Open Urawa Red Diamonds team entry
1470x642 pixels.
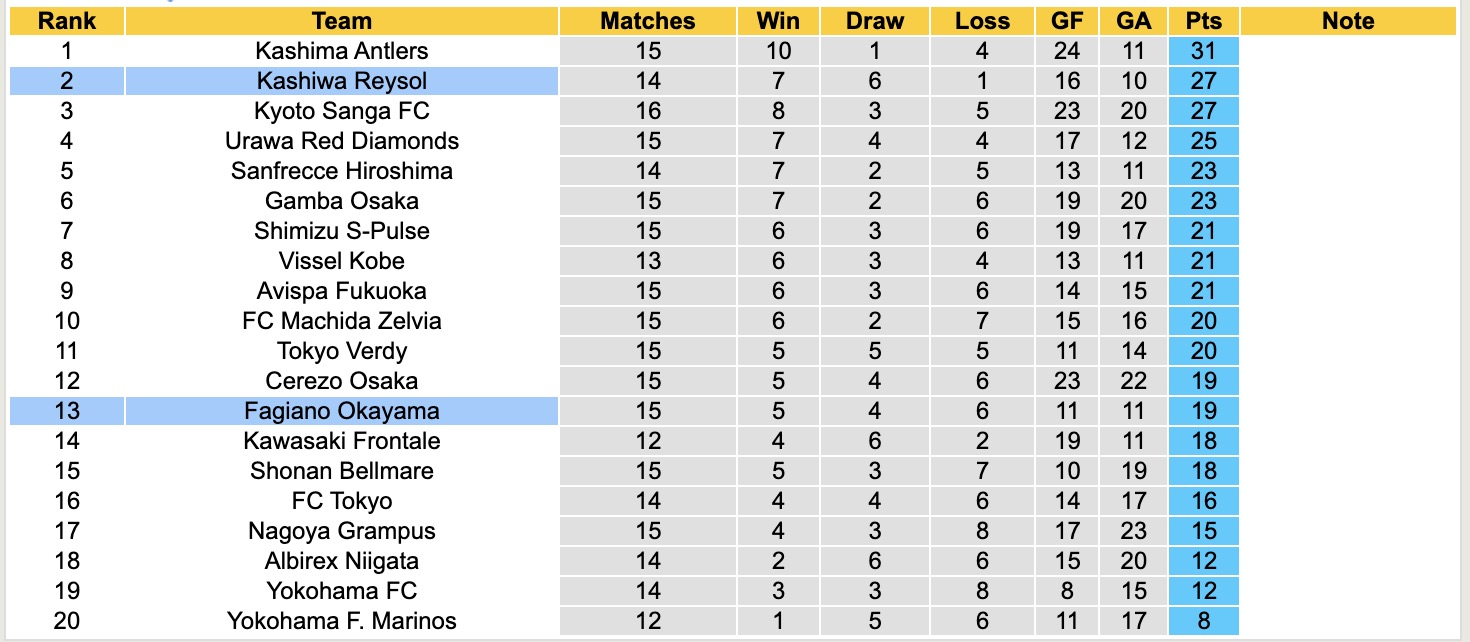[x=341, y=141]
